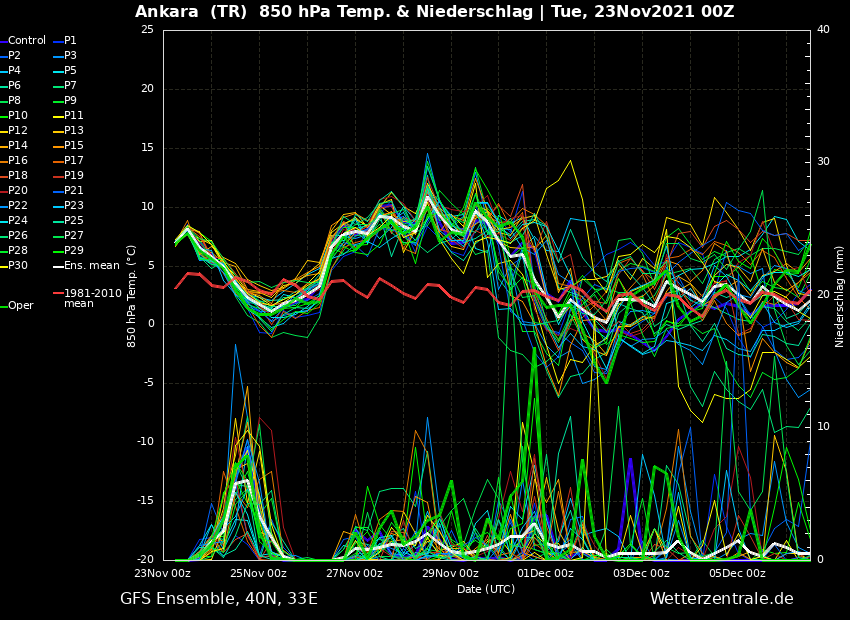Select legend entry P10

17,115
